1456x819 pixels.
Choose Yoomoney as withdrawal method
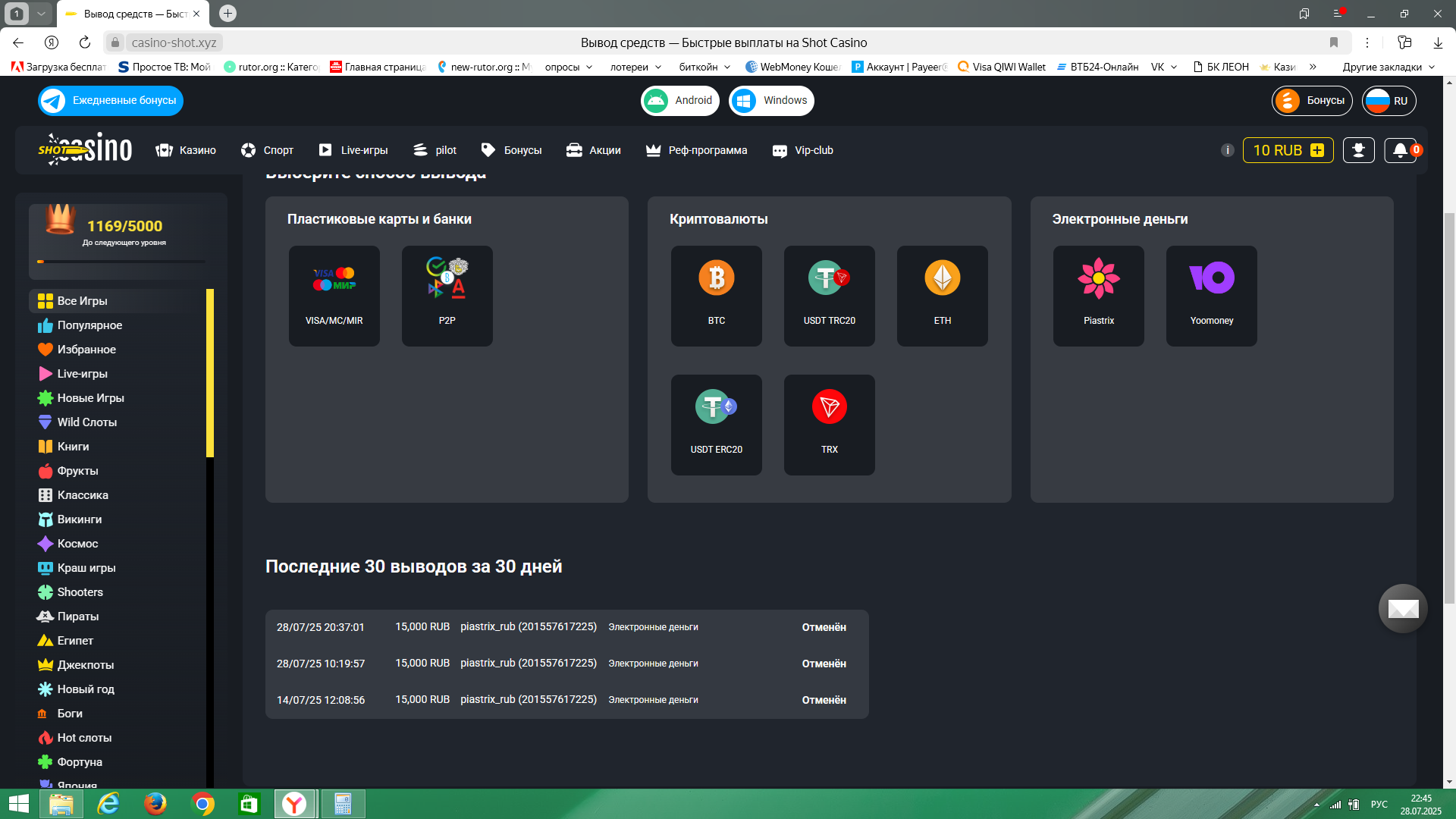click(1211, 296)
